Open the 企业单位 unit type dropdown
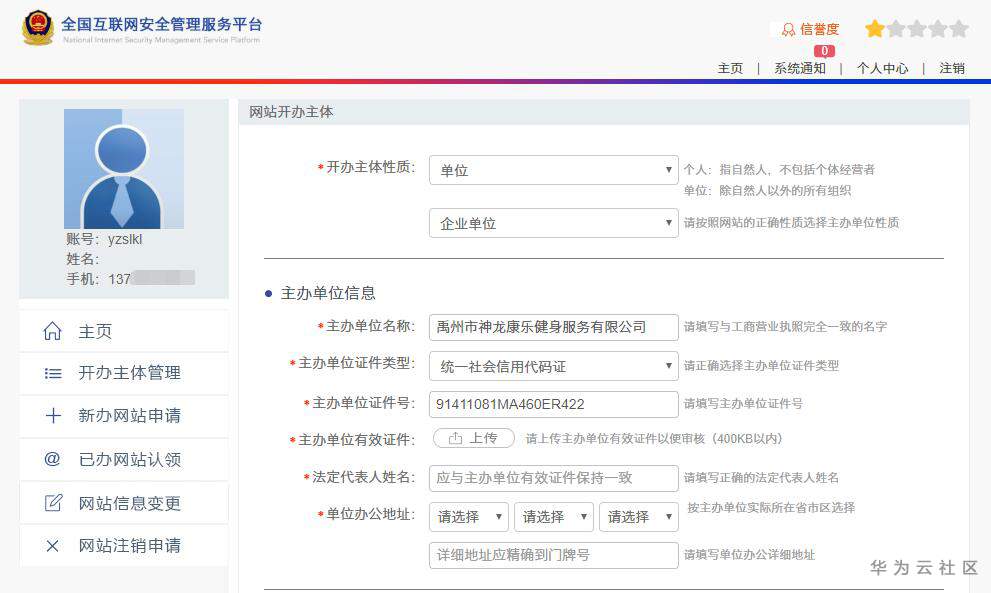The width and height of the screenshot is (991, 593). click(x=554, y=223)
